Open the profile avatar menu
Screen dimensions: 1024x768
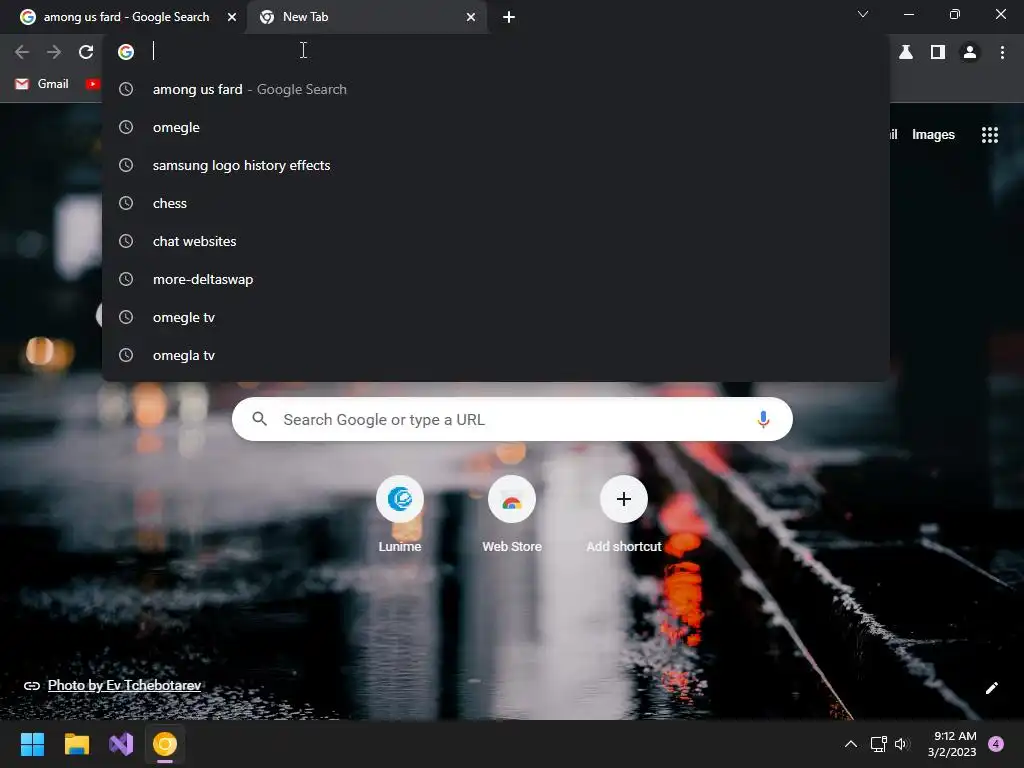coord(970,52)
